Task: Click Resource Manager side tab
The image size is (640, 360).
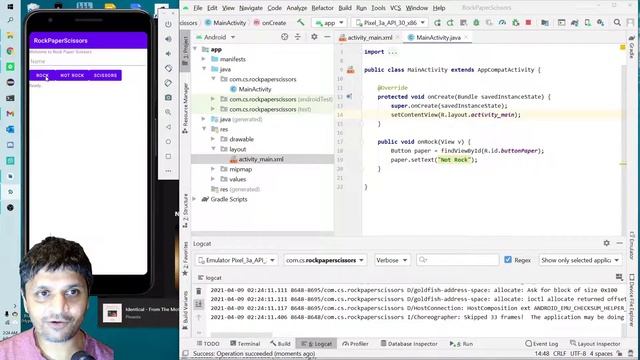Action: [x=185, y=108]
